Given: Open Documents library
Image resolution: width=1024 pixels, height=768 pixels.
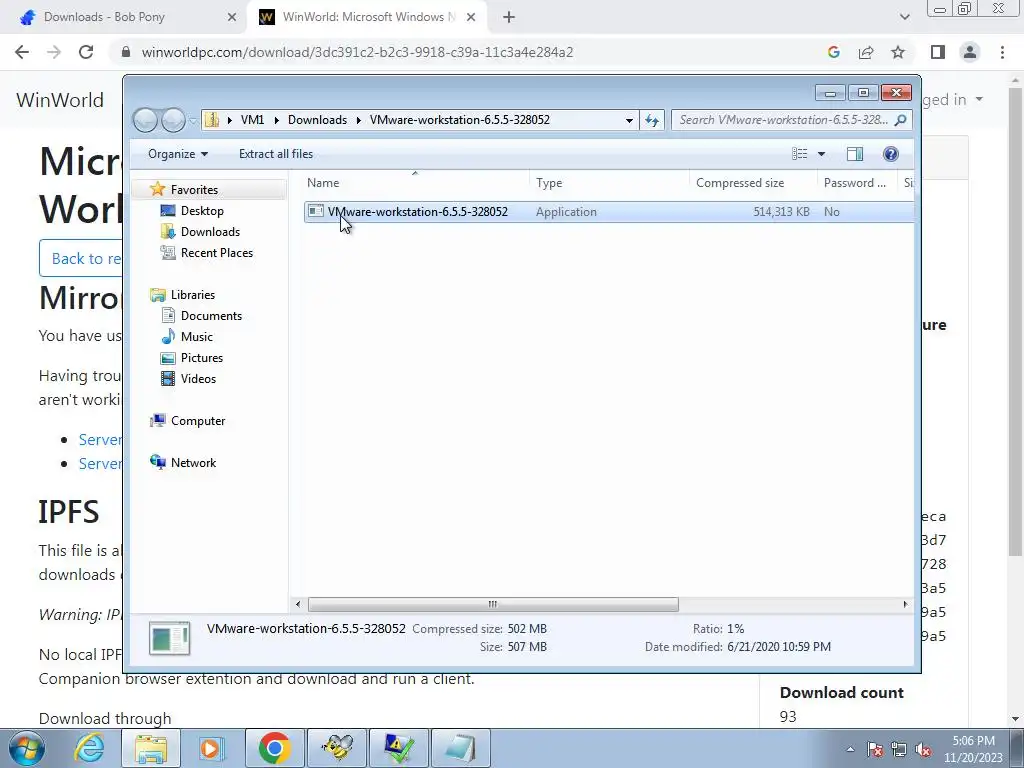Looking at the screenshot, I should pos(211,315).
